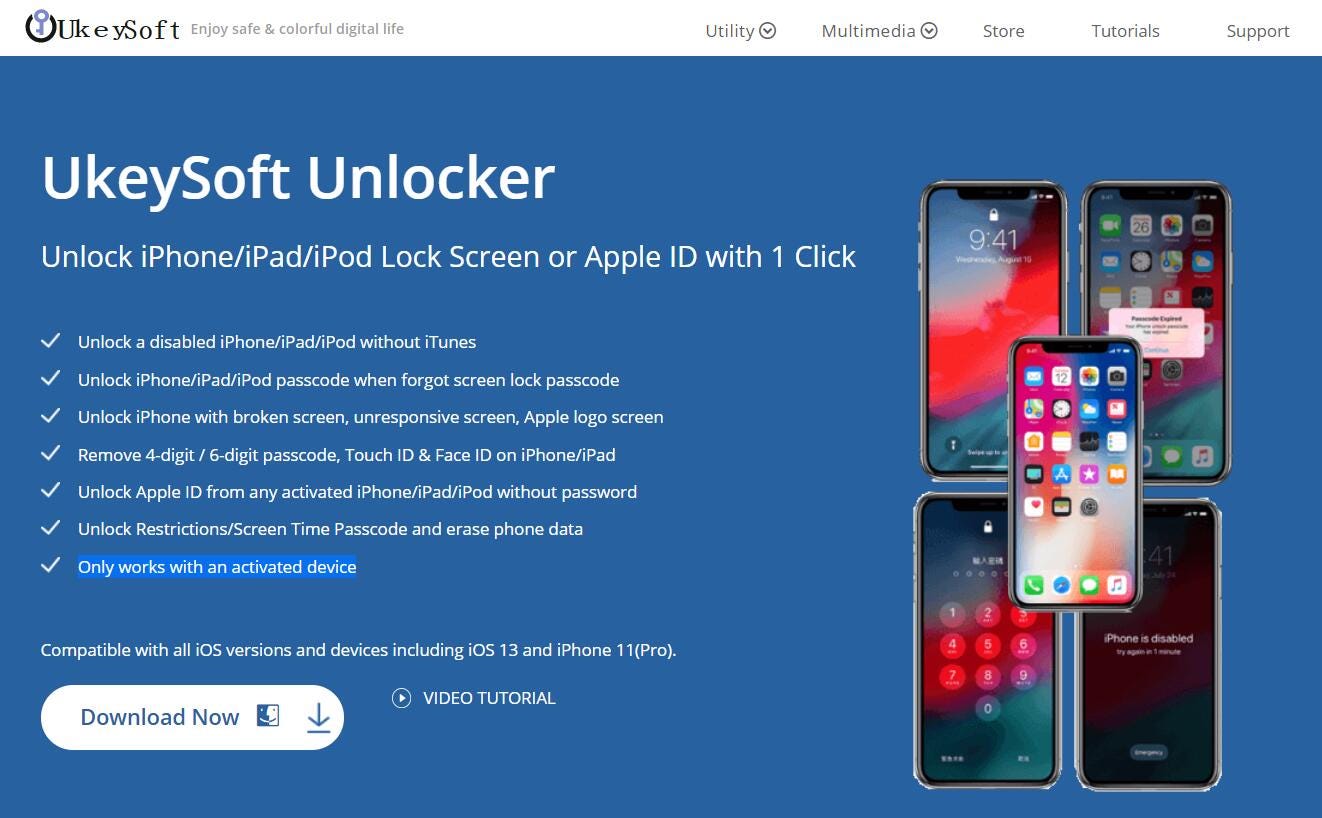Click checkmark beside Unlock Apple ID line

point(50,491)
